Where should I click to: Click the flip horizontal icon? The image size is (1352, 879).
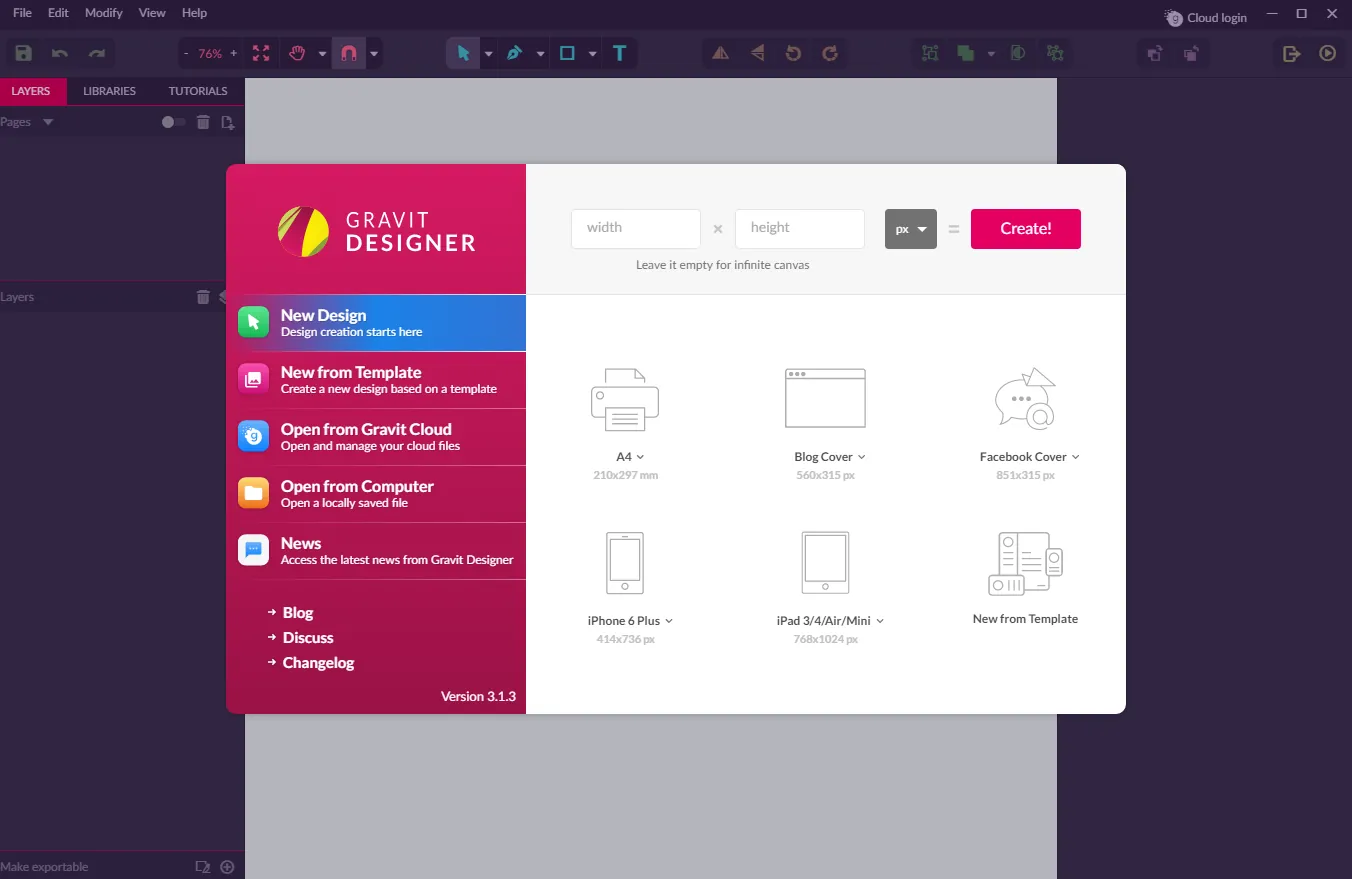[x=720, y=53]
